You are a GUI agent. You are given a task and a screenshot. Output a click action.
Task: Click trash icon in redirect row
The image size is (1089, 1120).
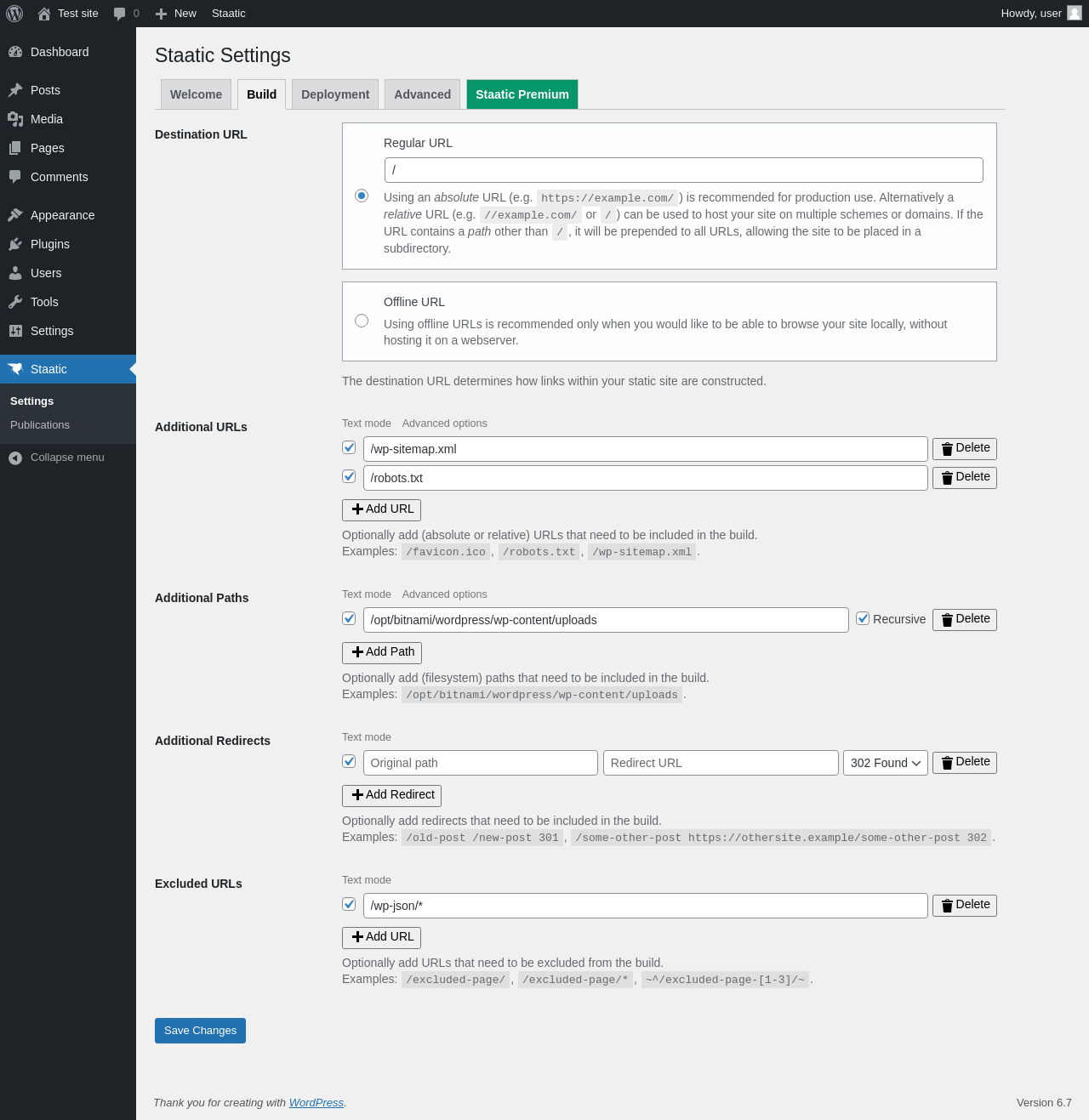click(947, 763)
